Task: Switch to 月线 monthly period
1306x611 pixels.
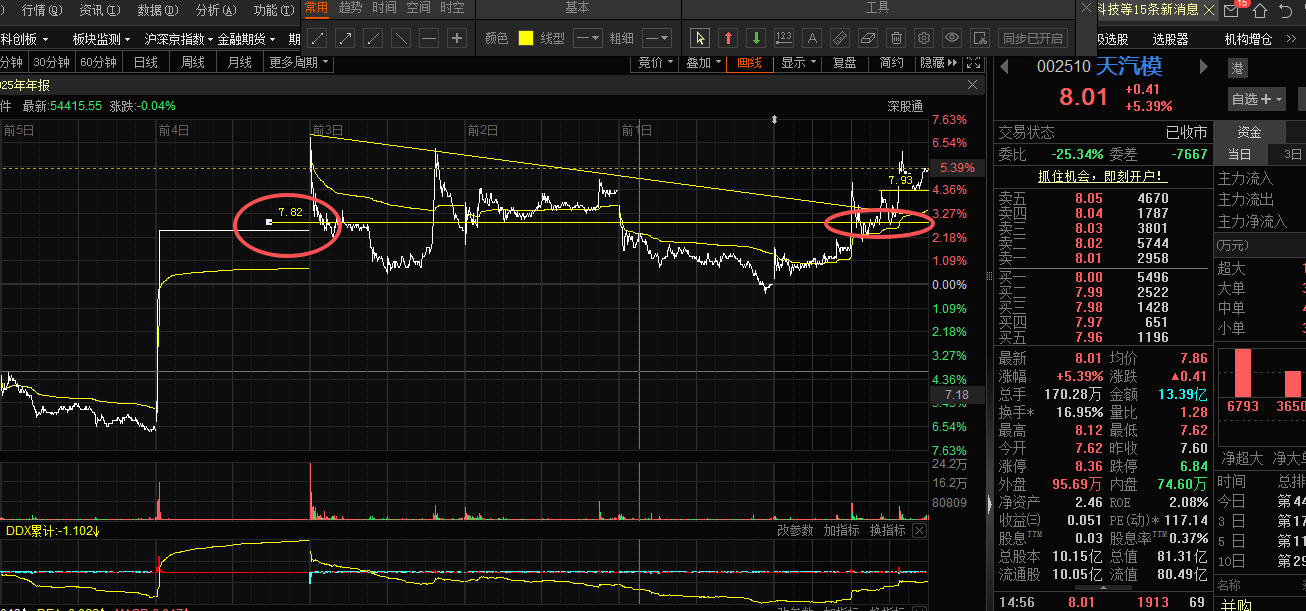Action: point(240,62)
